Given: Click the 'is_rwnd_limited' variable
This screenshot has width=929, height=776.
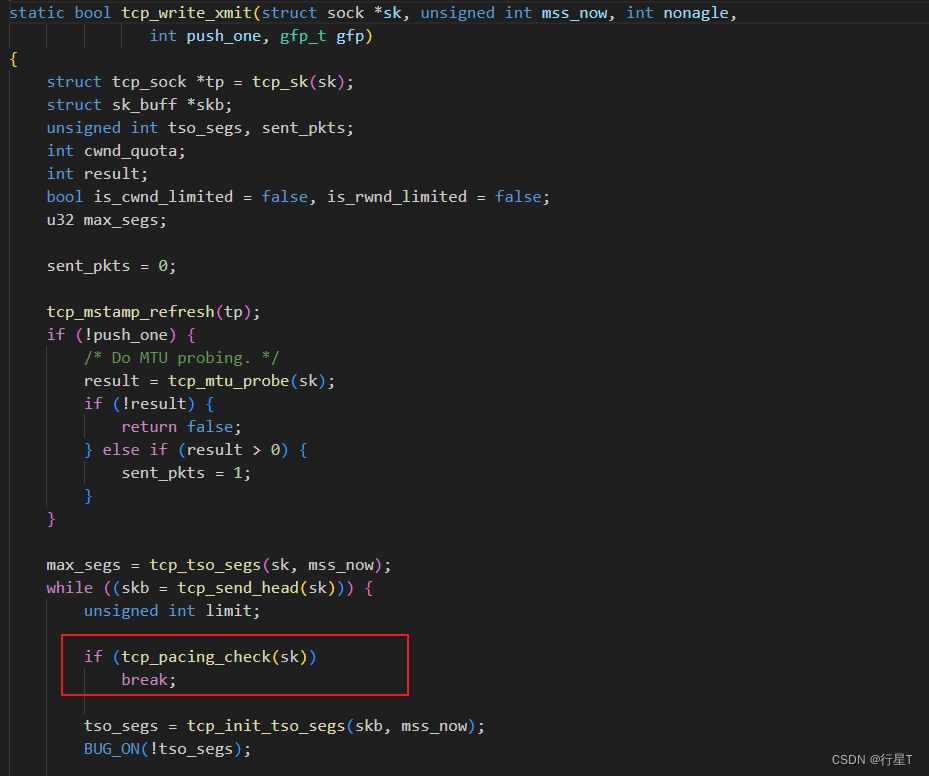Looking at the screenshot, I should 396,197.
